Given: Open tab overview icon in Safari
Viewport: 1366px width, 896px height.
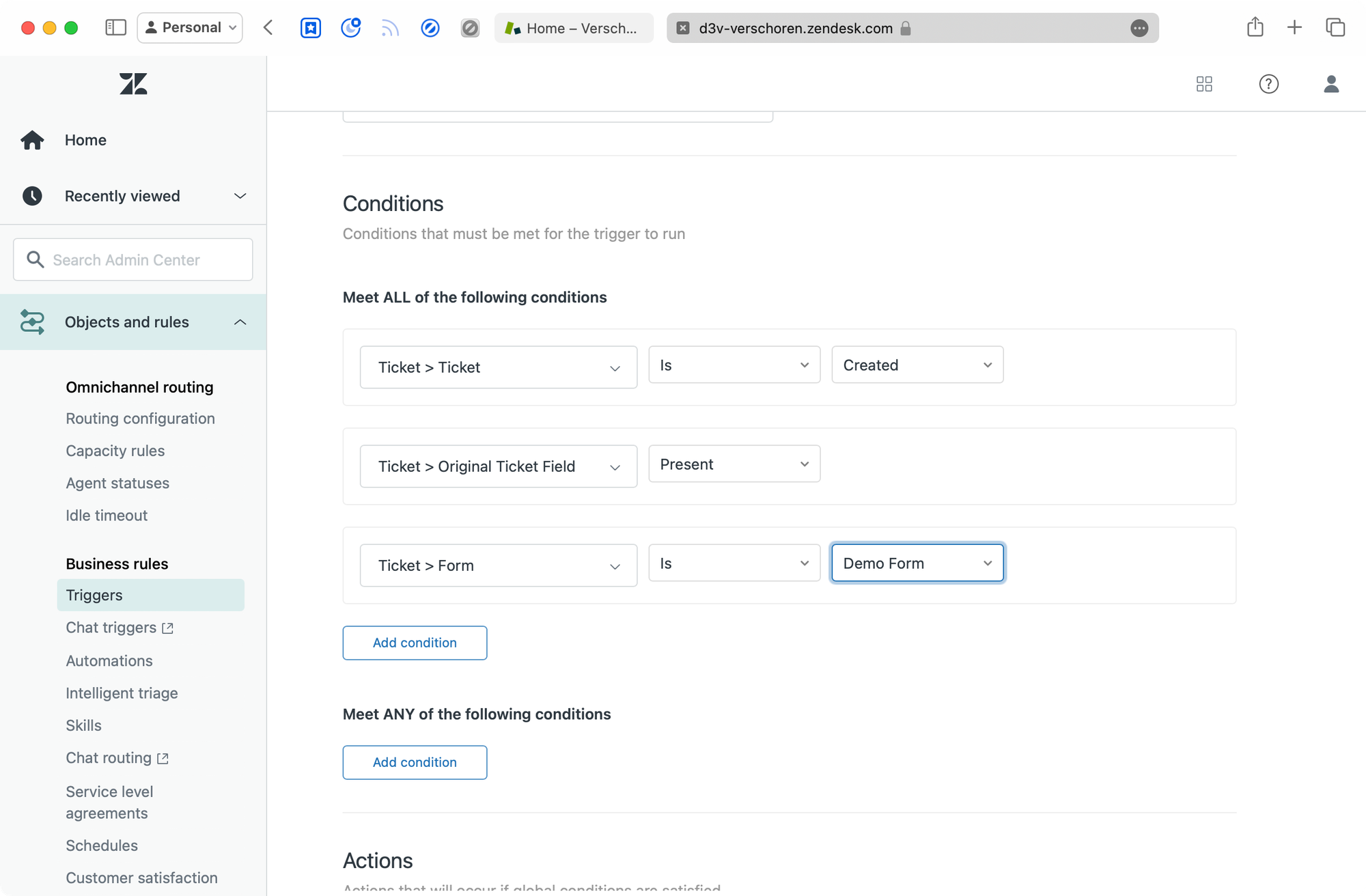Looking at the screenshot, I should point(1335,27).
